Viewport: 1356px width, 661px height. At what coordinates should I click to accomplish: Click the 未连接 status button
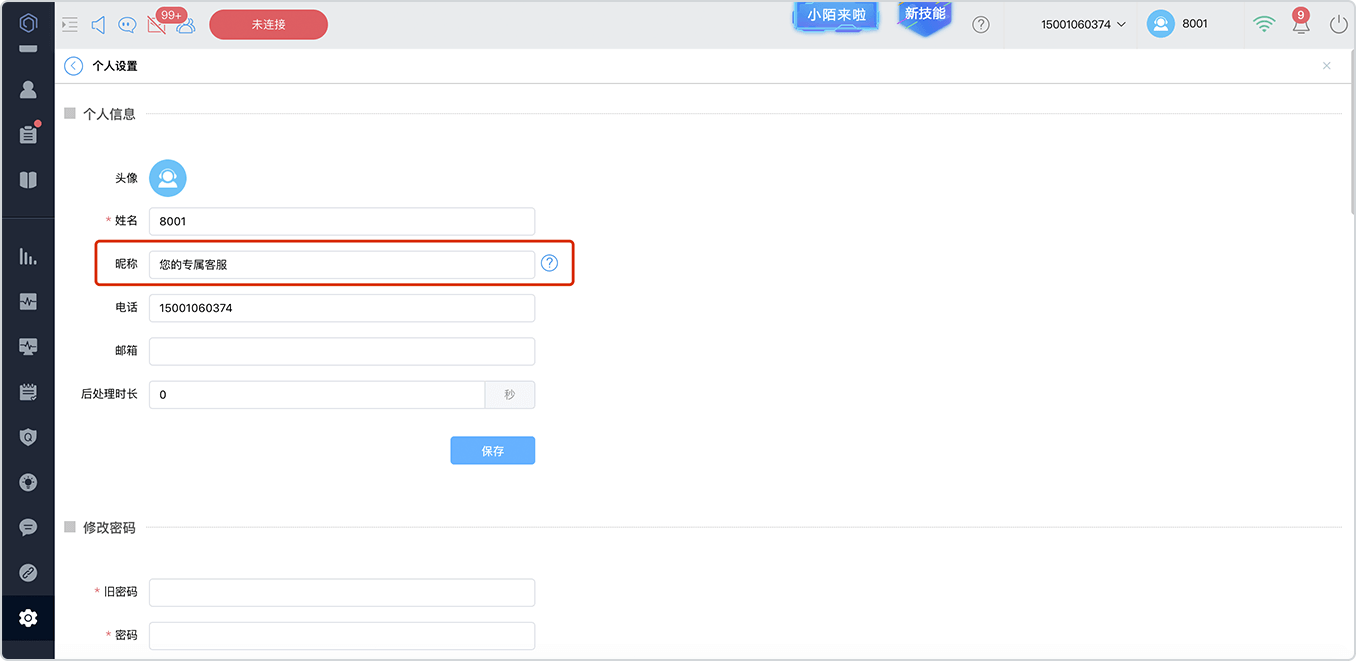pos(268,24)
